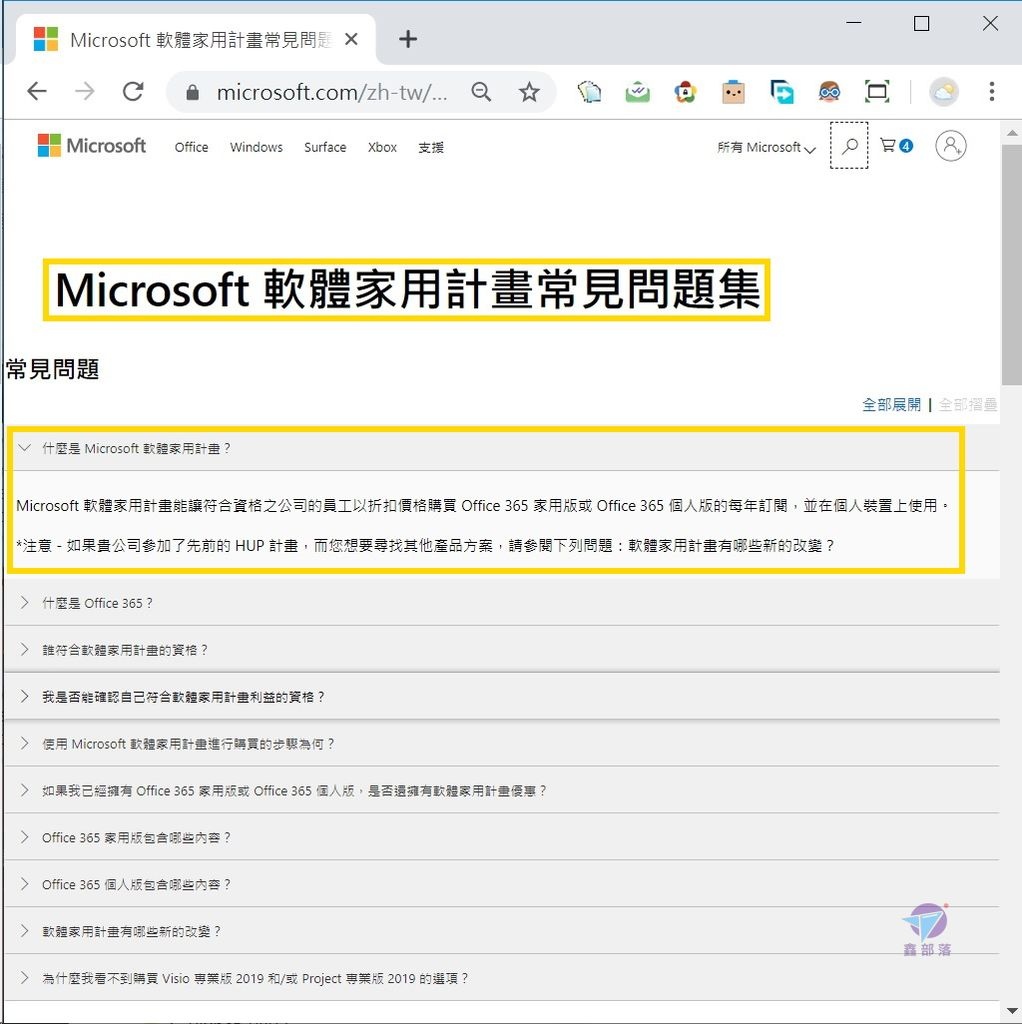This screenshot has width=1022, height=1024.
Task: Expand the 誰符合軟體家用計畫的資格 question
Action: click(502, 650)
